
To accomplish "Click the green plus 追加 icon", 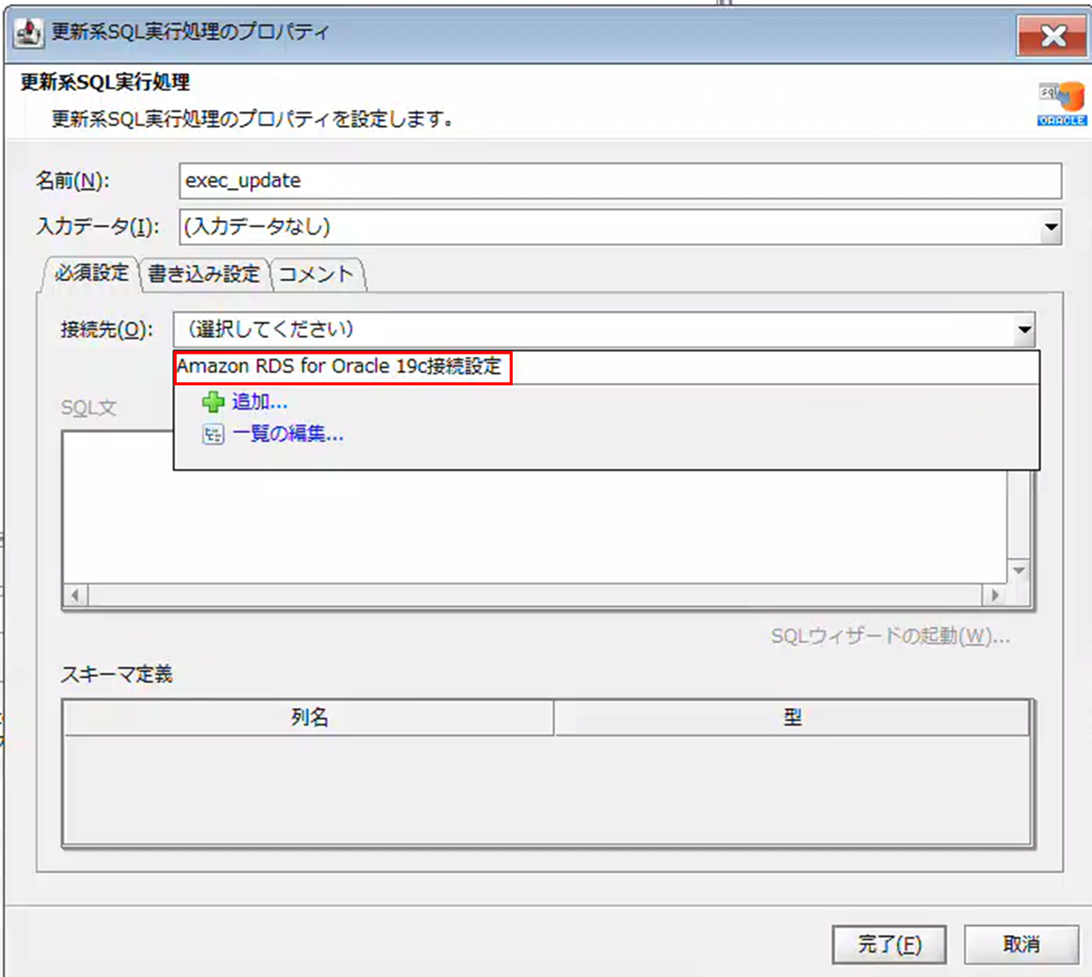I will (x=212, y=402).
